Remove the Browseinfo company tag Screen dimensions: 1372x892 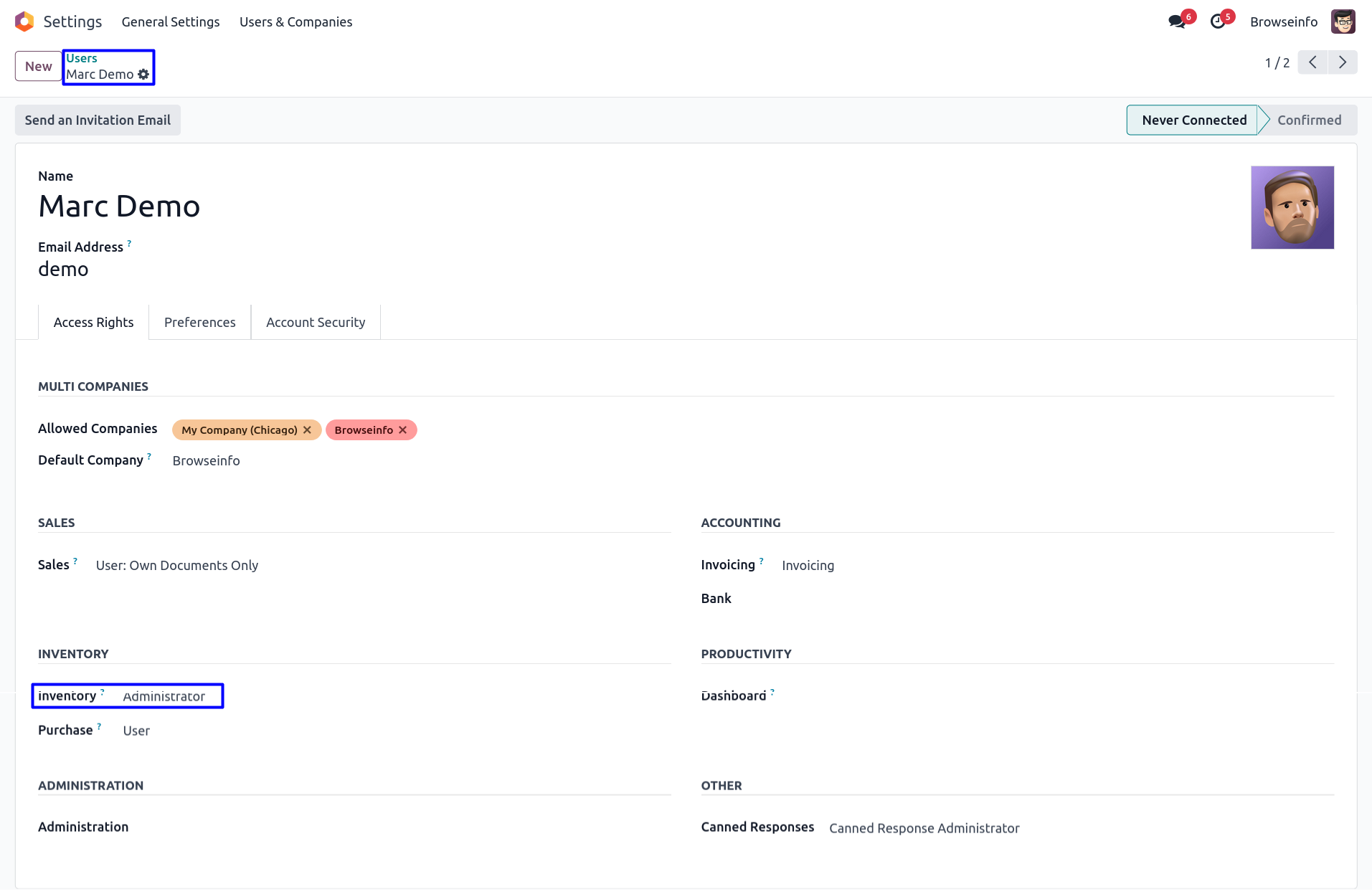[x=402, y=430]
